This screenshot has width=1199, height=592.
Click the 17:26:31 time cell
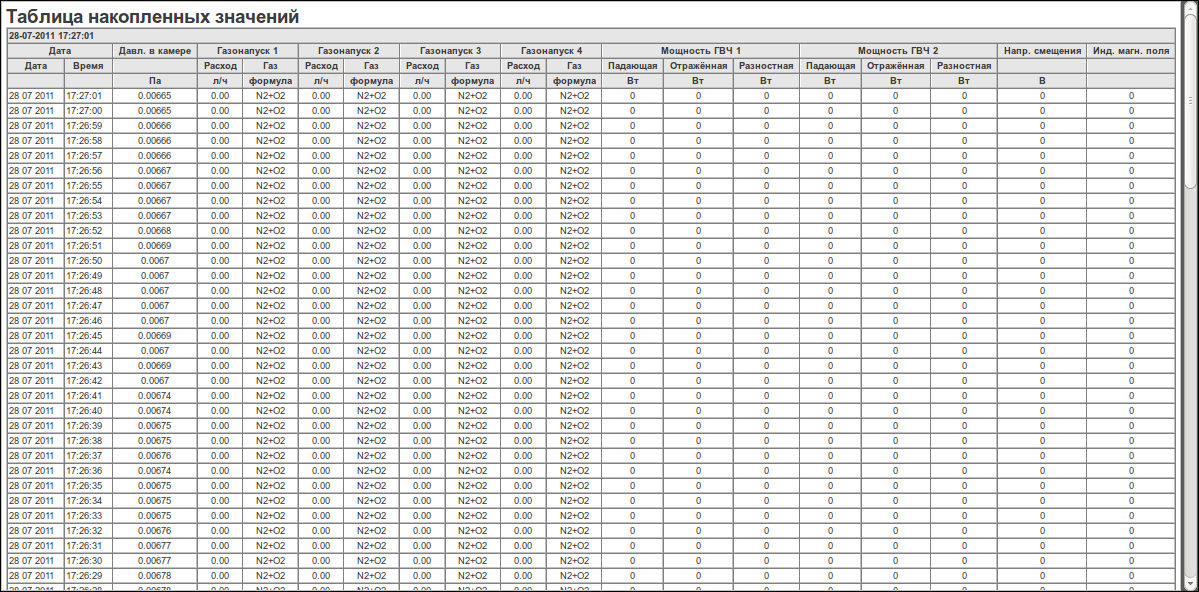[84, 546]
